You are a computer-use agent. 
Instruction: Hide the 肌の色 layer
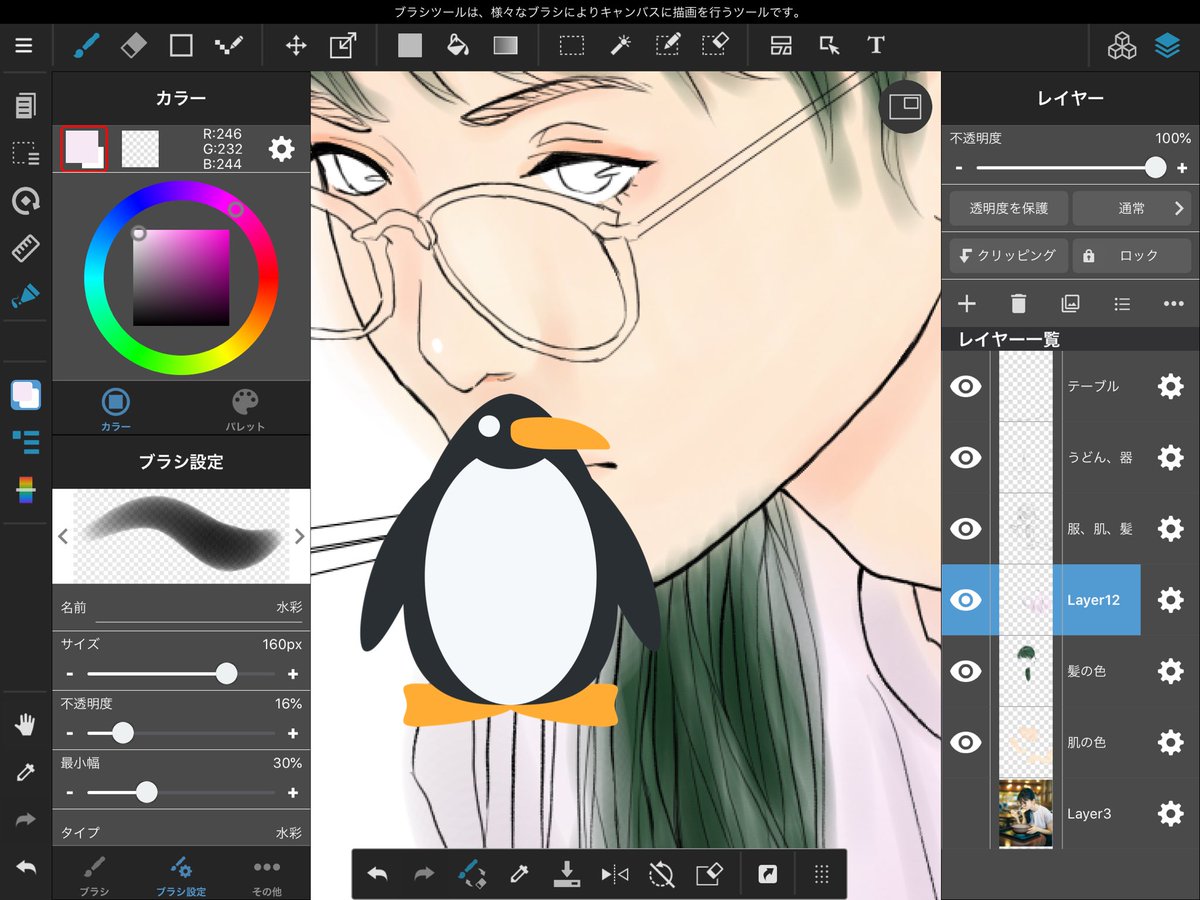click(965, 742)
